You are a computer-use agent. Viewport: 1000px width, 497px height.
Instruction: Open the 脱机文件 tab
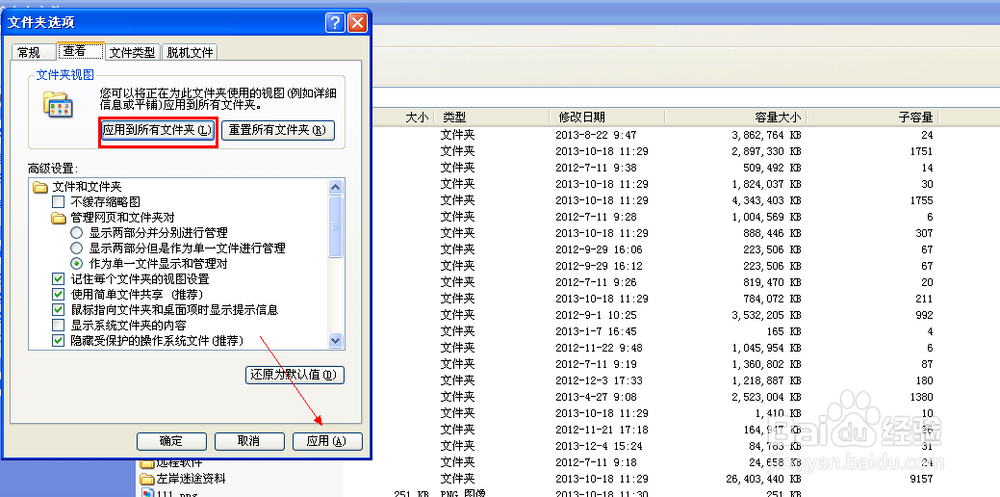click(x=190, y=52)
